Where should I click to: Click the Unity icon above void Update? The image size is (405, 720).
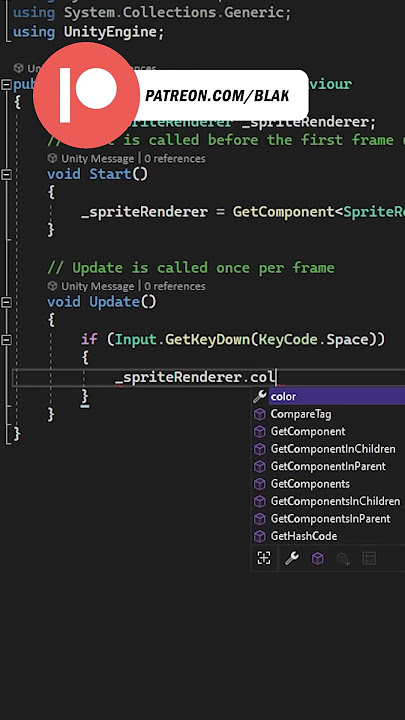pos(53,286)
